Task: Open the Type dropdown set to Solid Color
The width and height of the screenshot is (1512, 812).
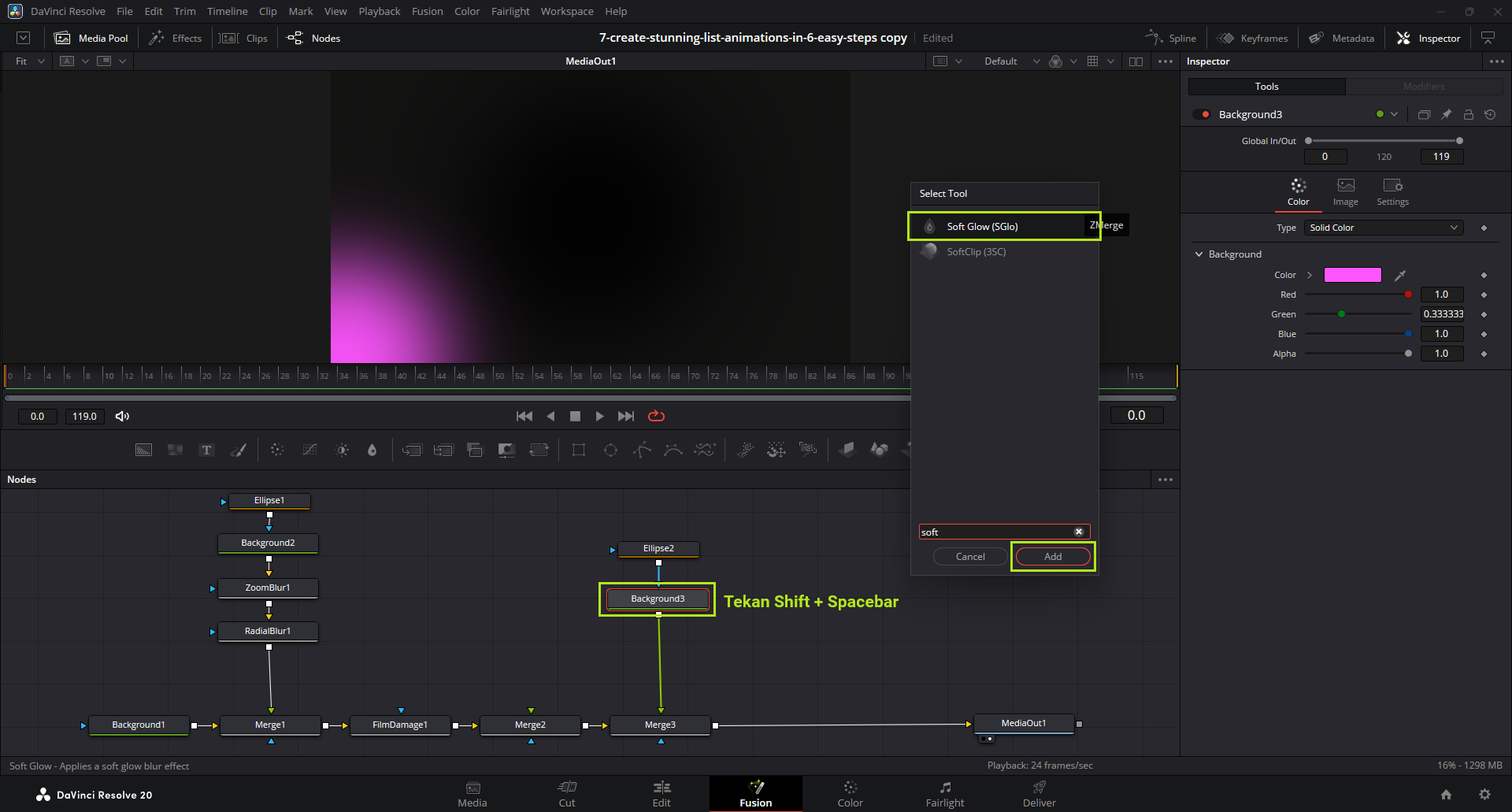Action: click(x=1383, y=228)
